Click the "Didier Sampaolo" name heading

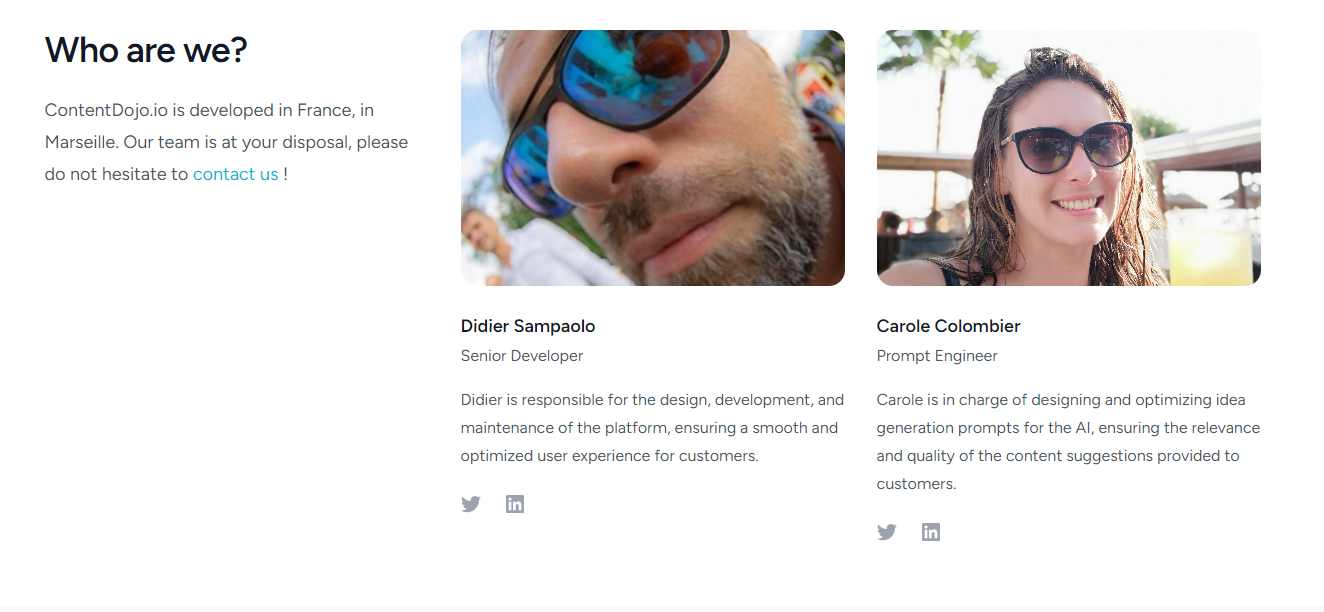[528, 326]
